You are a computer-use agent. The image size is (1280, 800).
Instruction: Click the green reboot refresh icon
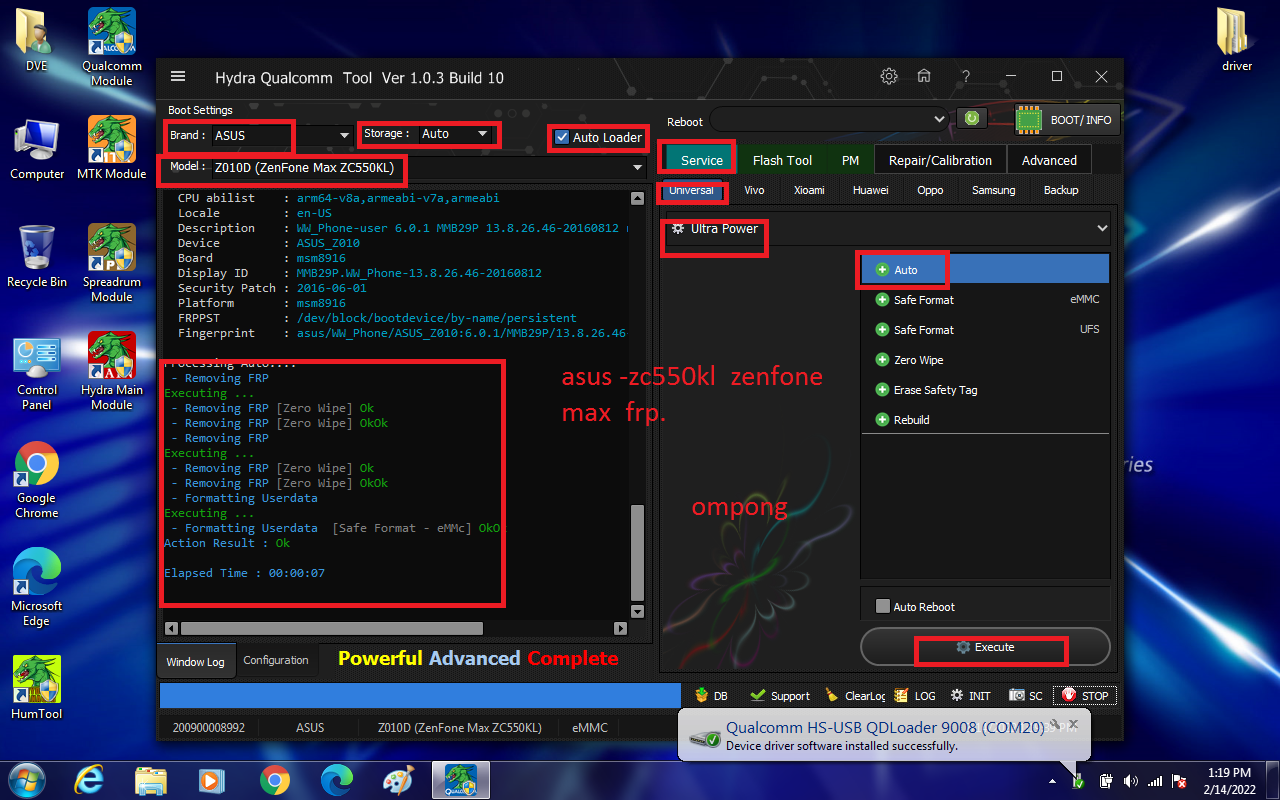[971, 119]
